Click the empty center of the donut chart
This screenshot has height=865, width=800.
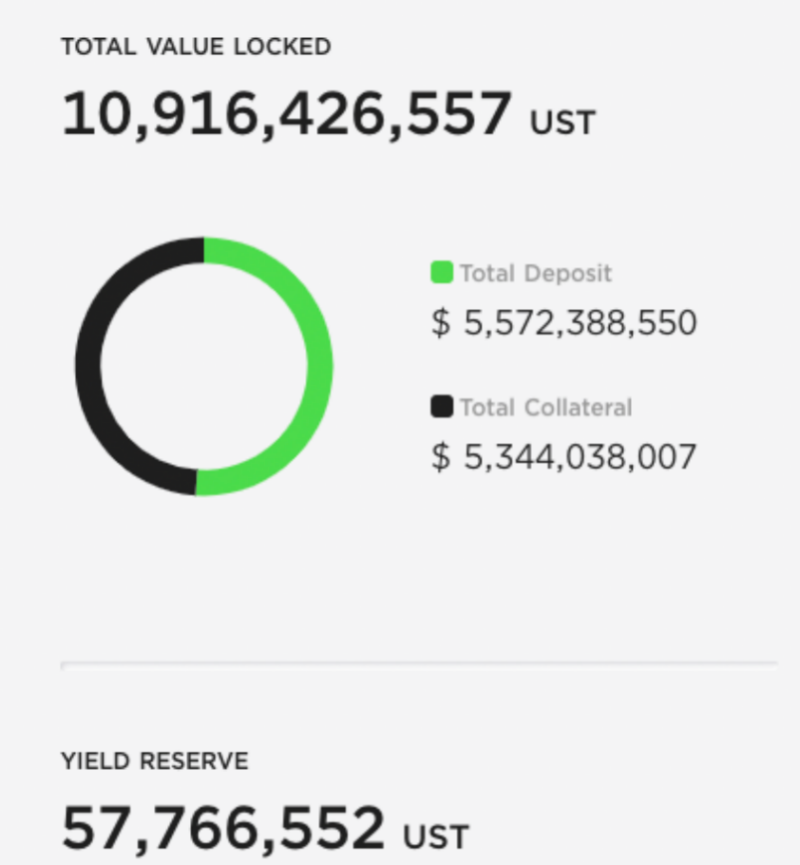click(x=204, y=366)
